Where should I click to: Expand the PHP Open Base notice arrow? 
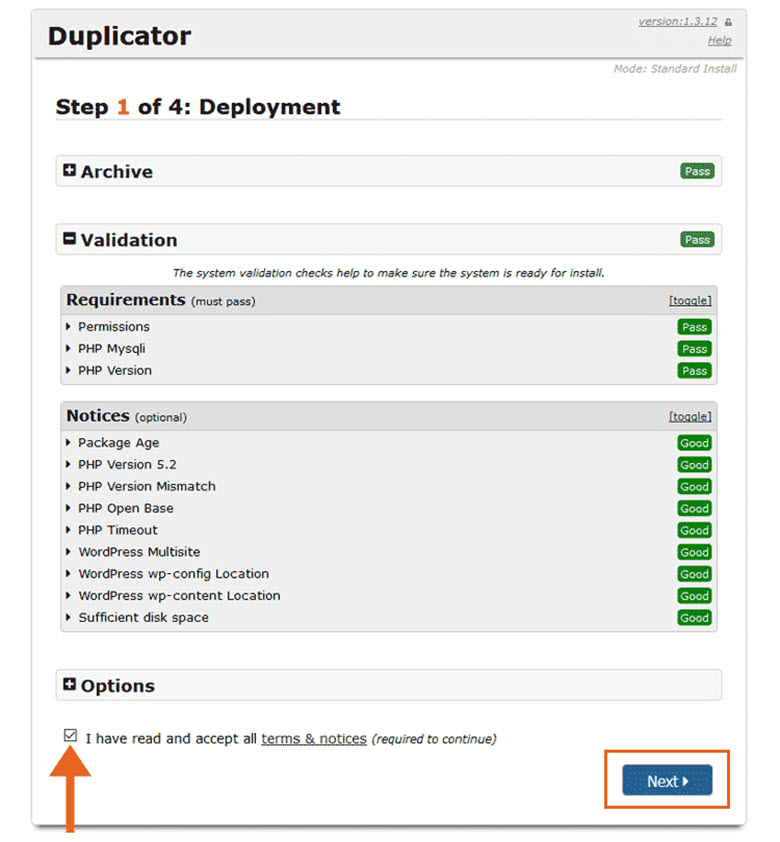68,508
